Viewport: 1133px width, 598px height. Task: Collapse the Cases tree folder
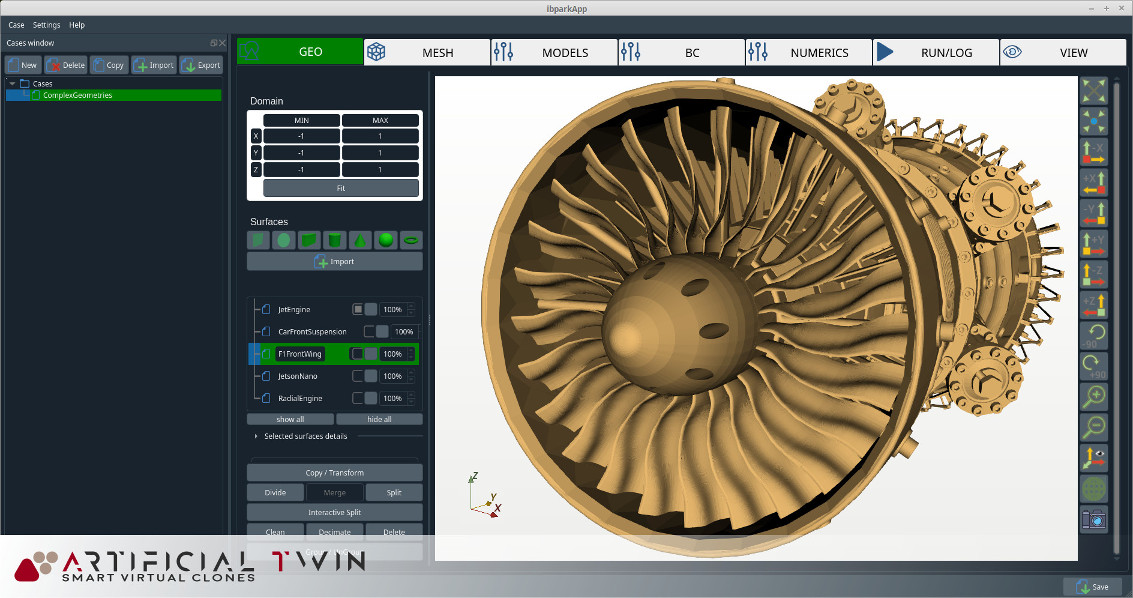(x=12, y=84)
